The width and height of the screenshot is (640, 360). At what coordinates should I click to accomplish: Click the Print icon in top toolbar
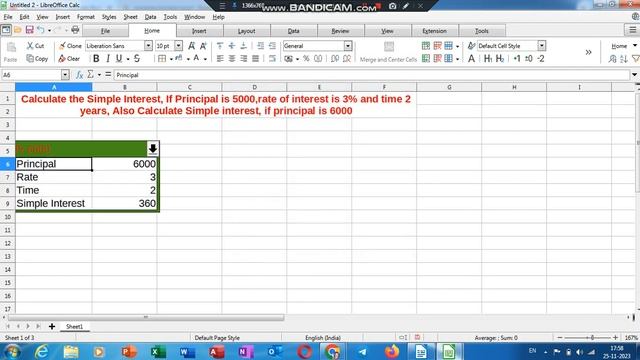pos(75,29)
